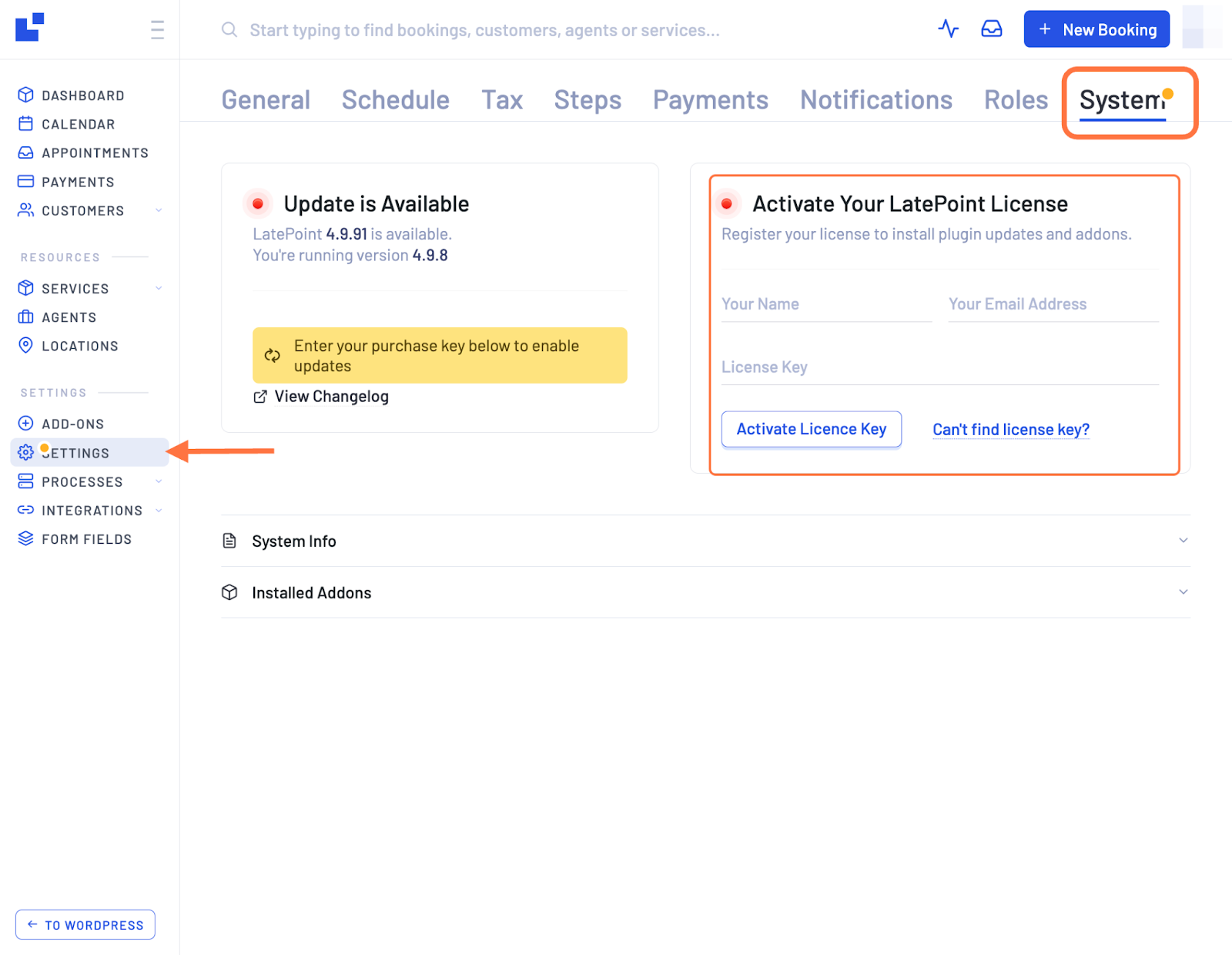Image resolution: width=1232 pixels, height=955 pixels.
Task: Select the Calendar icon in sidebar
Action: click(25, 123)
